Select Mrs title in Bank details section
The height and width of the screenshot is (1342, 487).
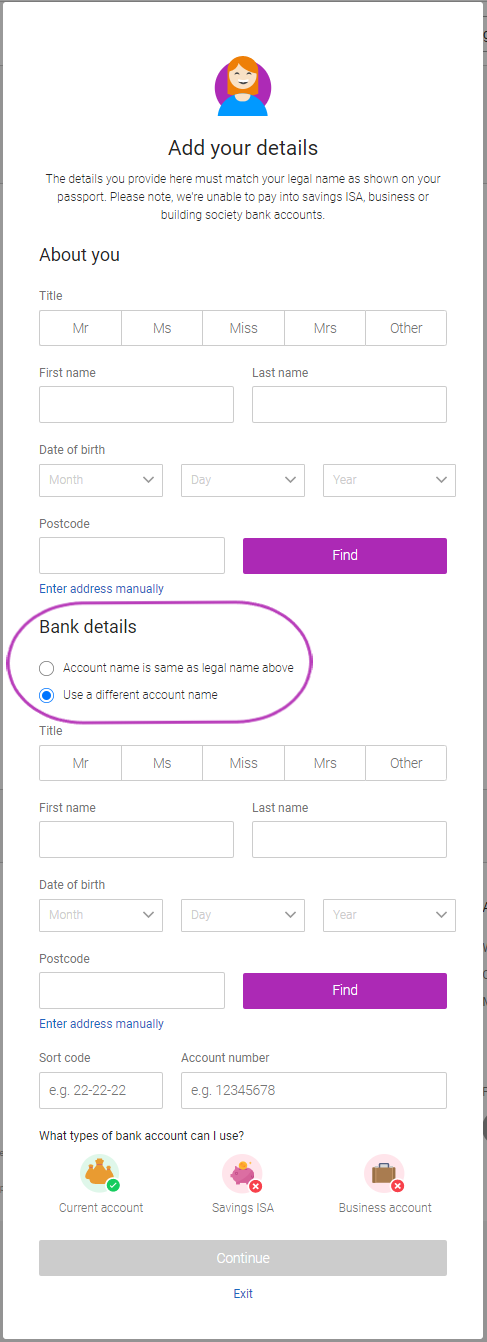(x=325, y=763)
